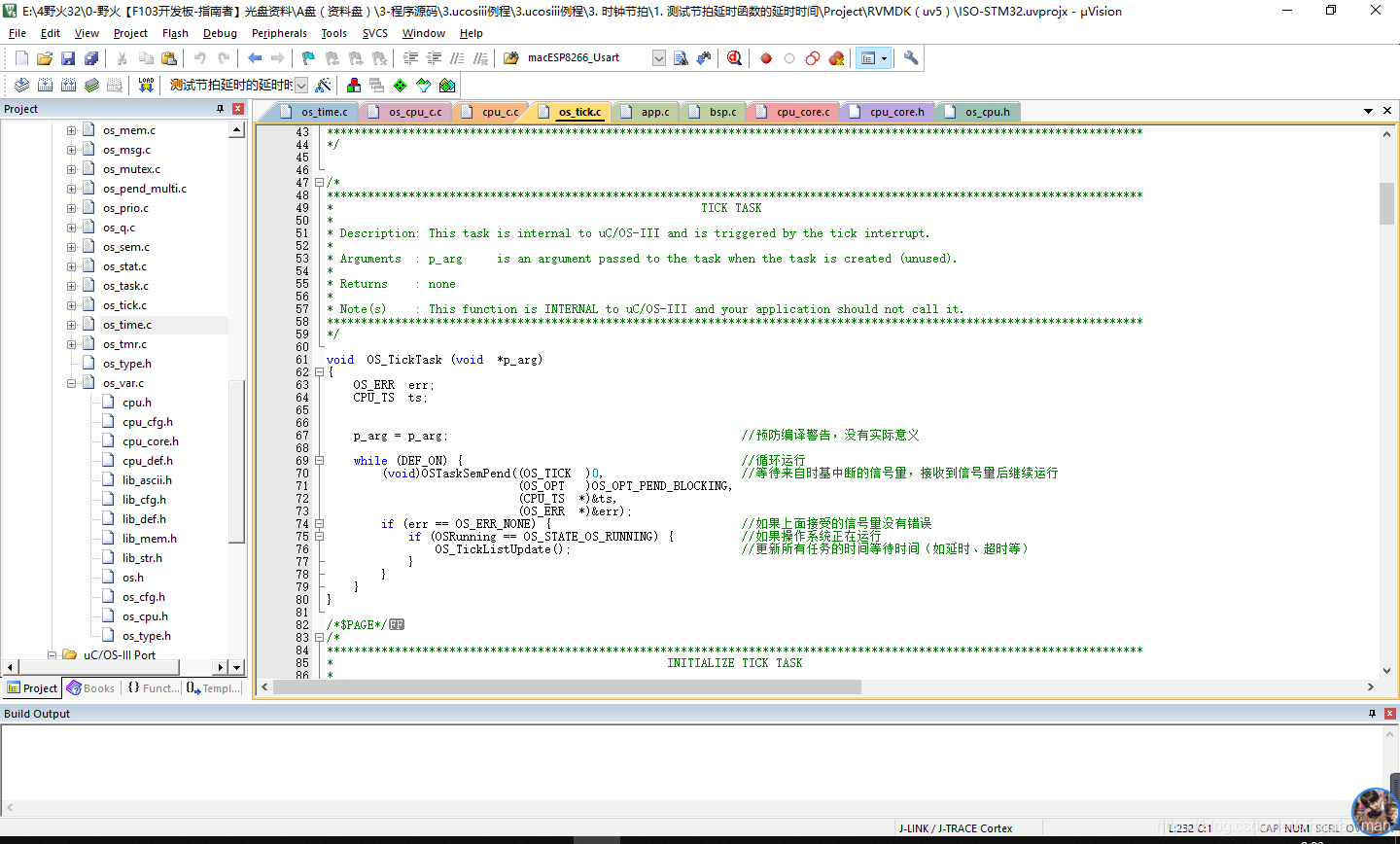Switch to the Functions panel tab
This screenshot has width=1400, height=844.
coord(155,688)
